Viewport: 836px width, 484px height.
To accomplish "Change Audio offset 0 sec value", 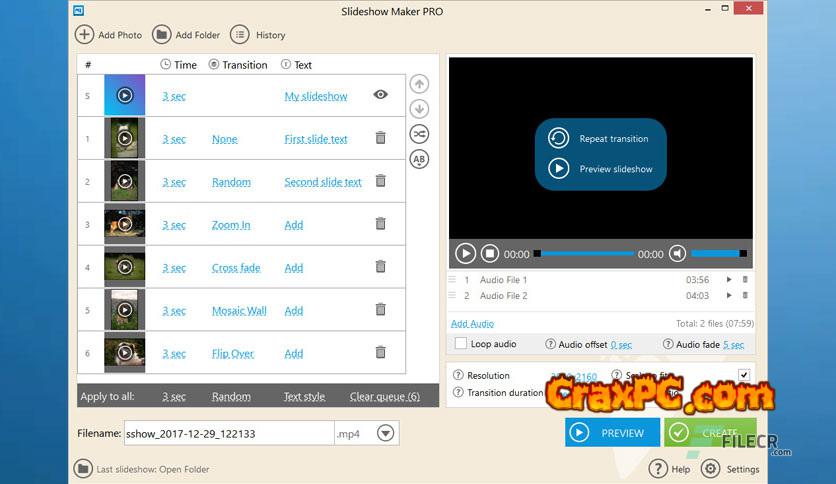I will (621, 344).
